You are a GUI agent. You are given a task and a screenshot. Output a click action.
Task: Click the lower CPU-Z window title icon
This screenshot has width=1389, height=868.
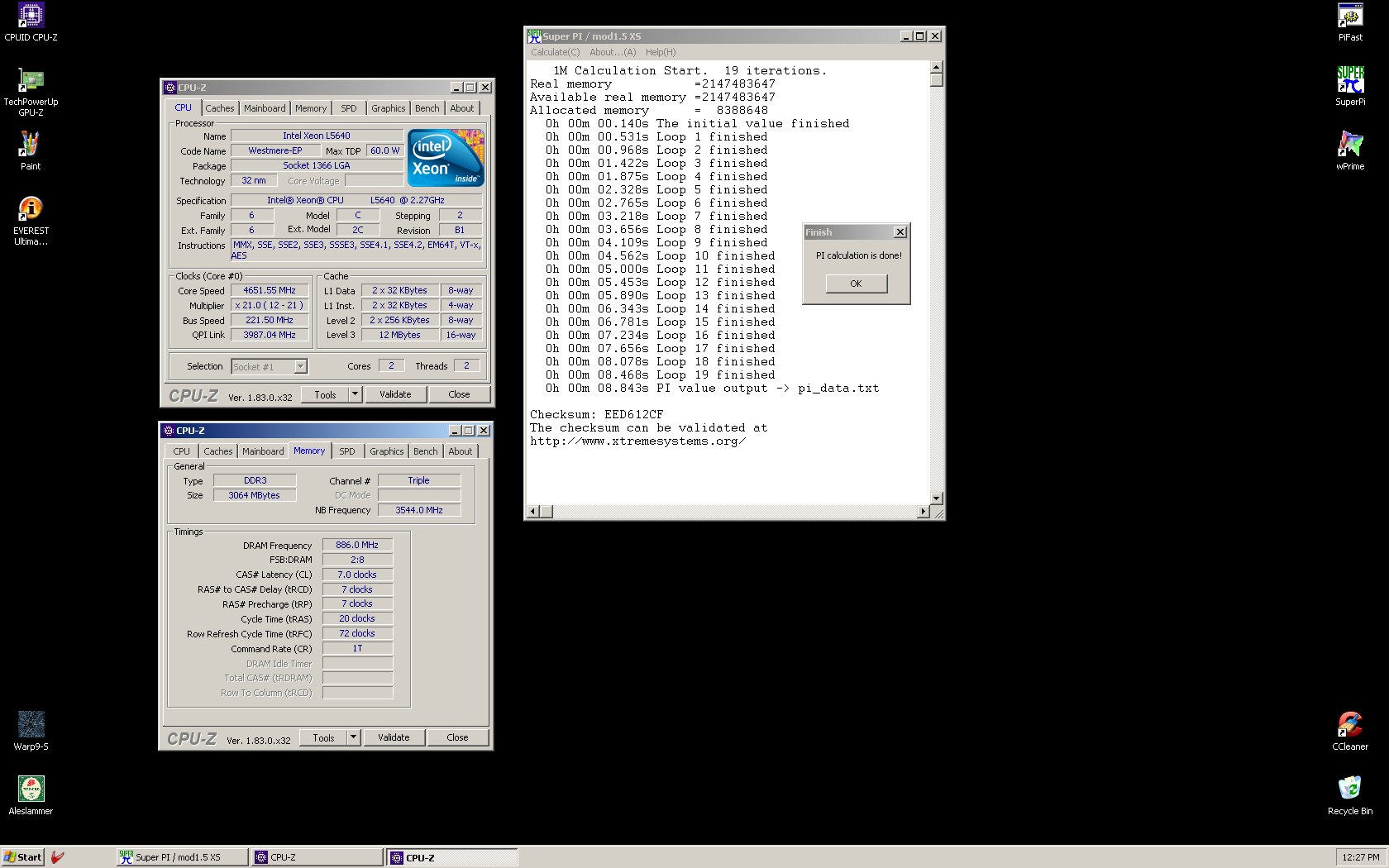168,430
